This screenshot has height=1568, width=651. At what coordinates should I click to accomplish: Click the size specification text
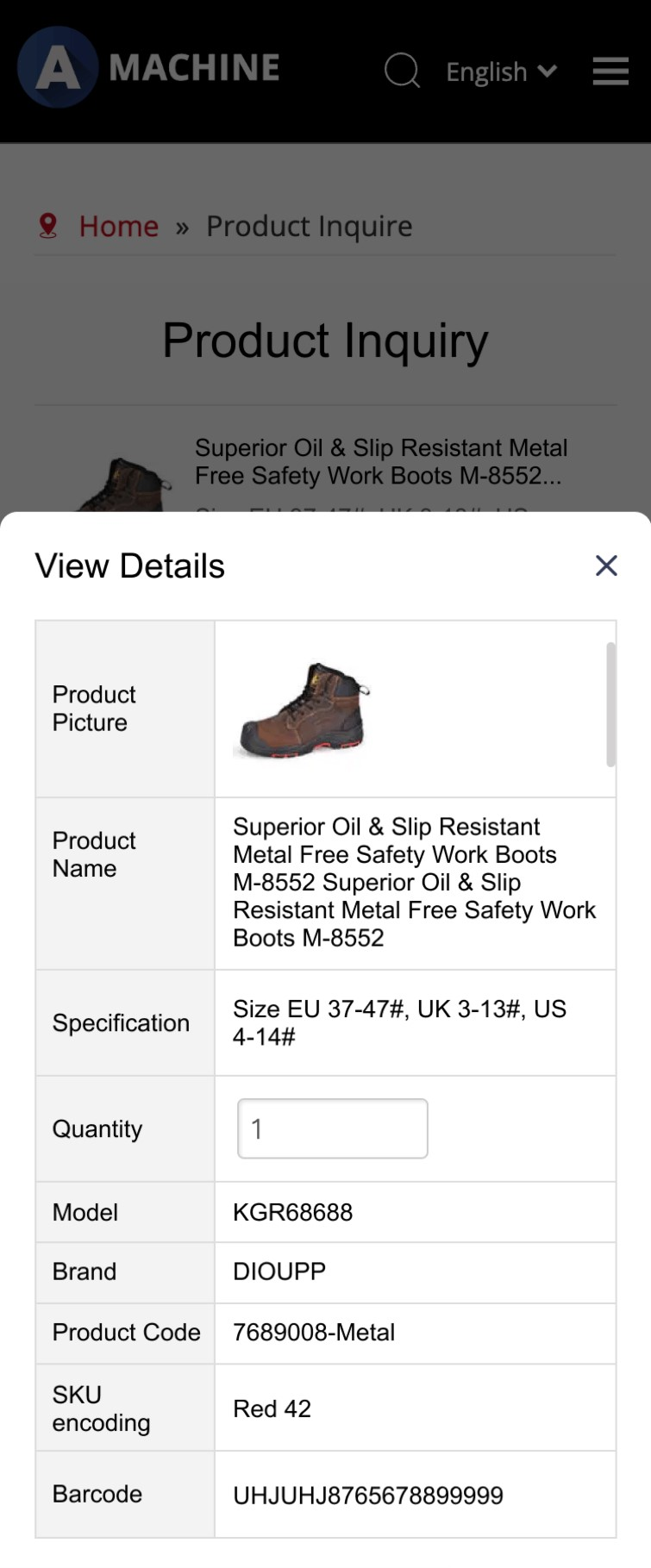(x=399, y=1022)
